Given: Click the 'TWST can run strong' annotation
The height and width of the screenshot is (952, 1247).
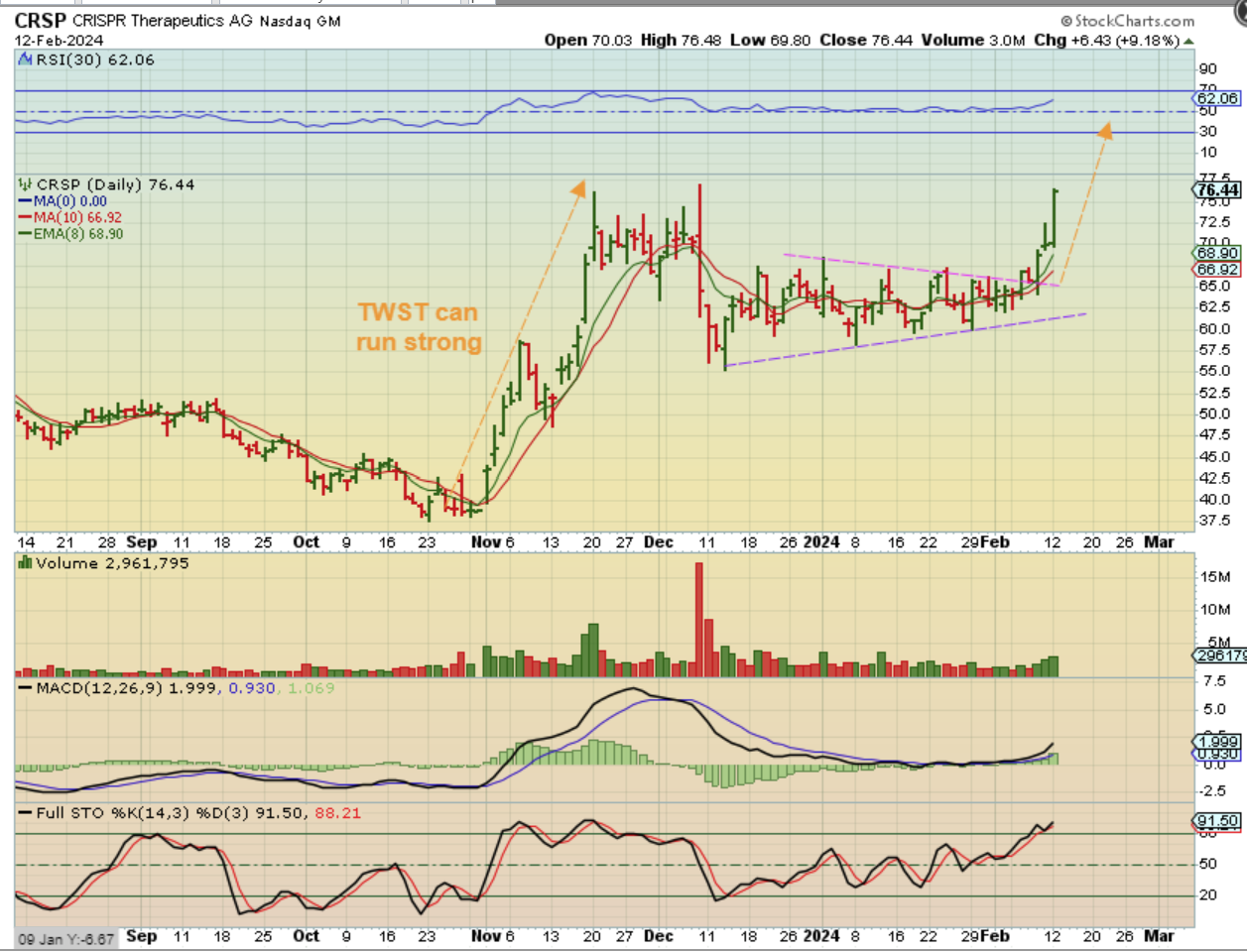Looking at the screenshot, I should pos(419,327).
